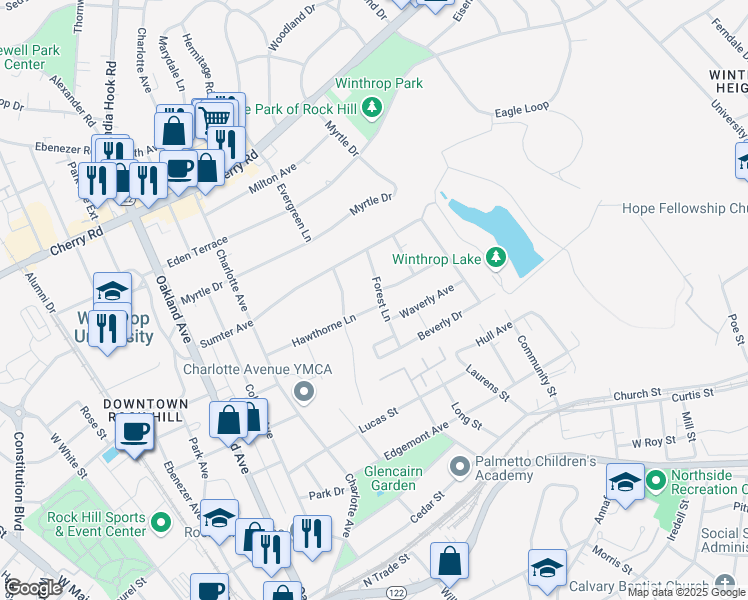The height and width of the screenshot is (600, 748).
Task: Select the Glencairn Garden label
Action: click(393, 478)
